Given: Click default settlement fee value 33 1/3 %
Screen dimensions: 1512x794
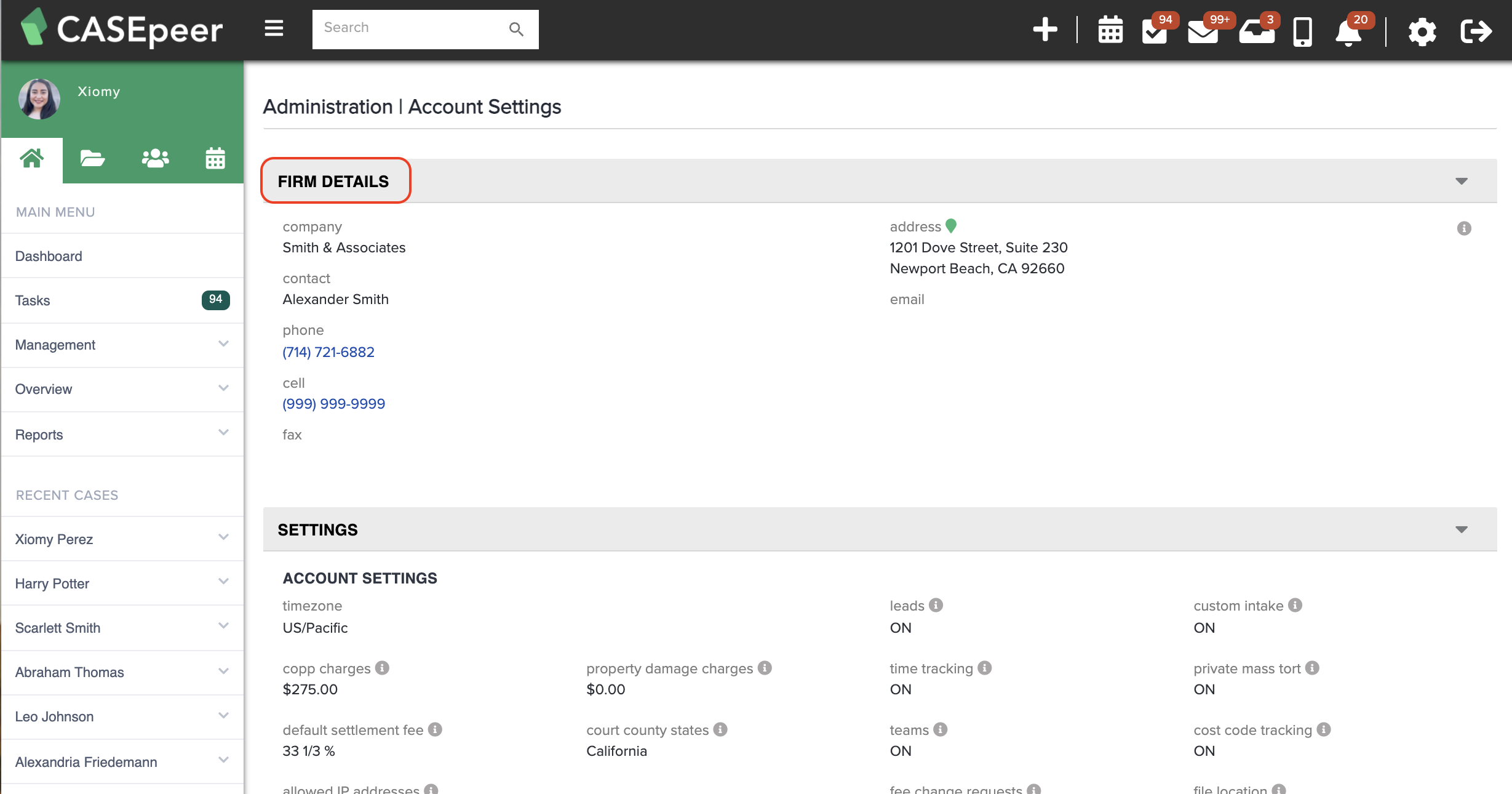Looking at the screenshot, I should pyautogui.click(x=309, y=751).
